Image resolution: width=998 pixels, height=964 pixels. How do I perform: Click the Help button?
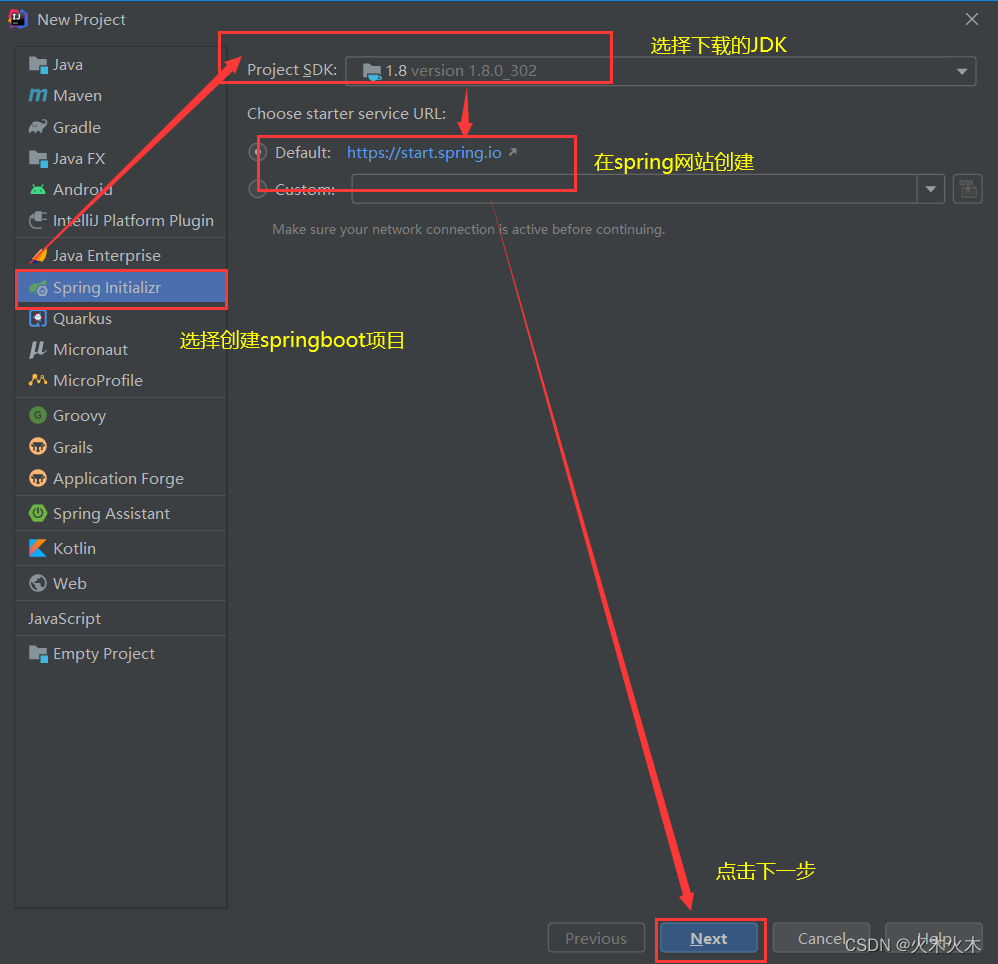(934, 938)
